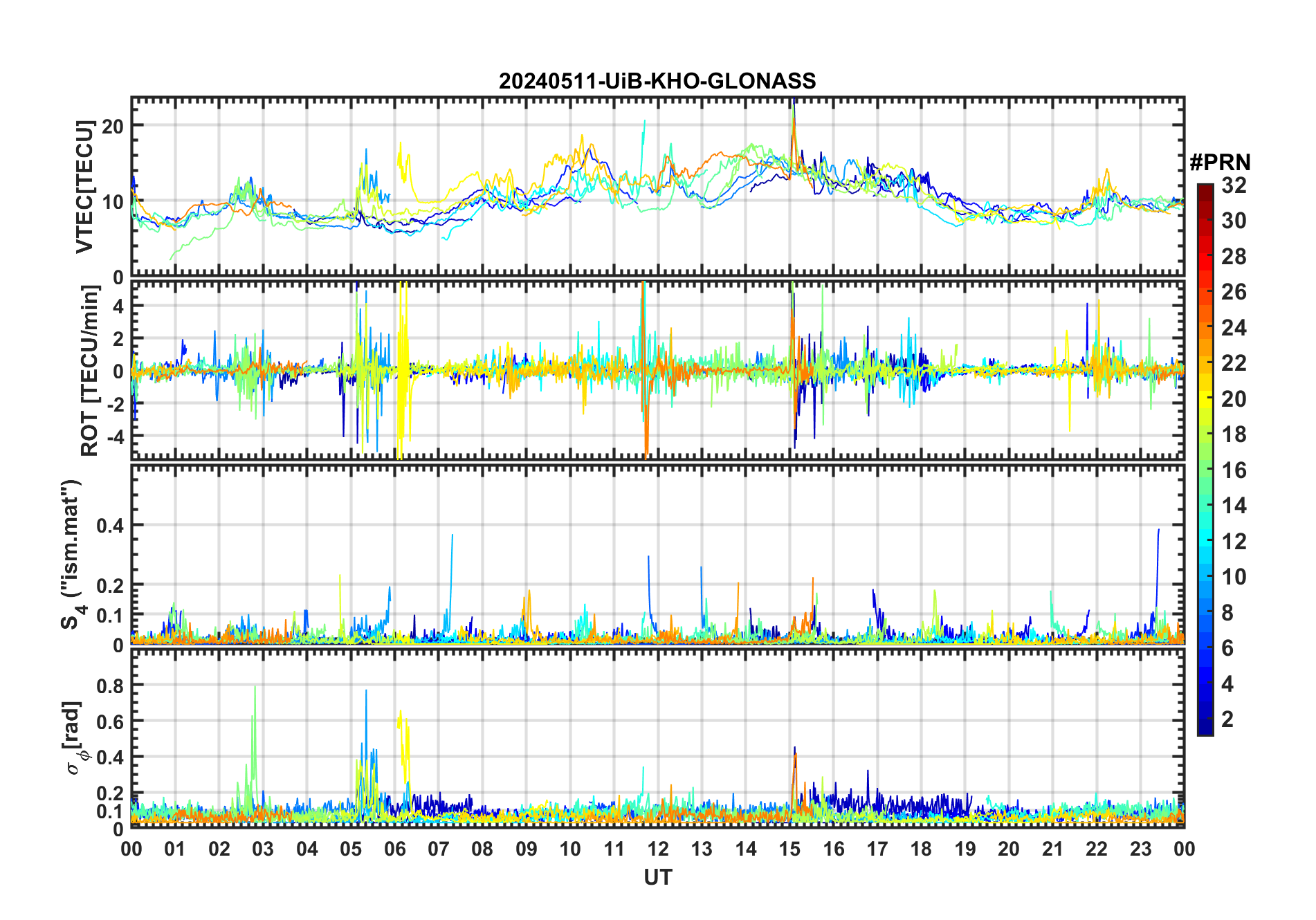1316x920 pixels.
Task: Click the 0.1 tick on S4 axis
Action: pos(110,616)
